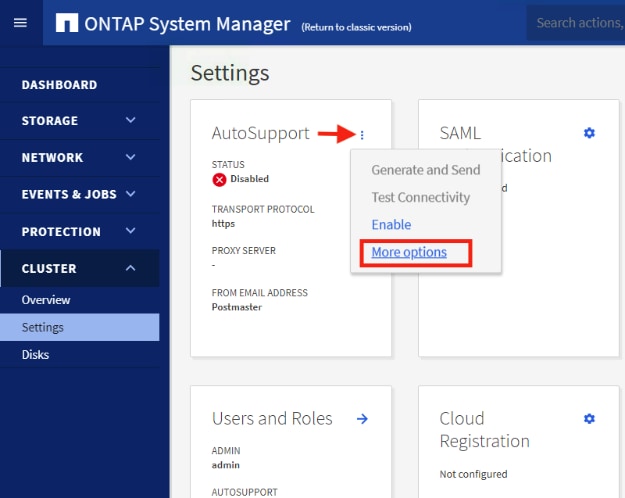The width and height of the screenshot is (625, 498).
Task: Choose Generate and Send menu option
Action: [x=426, y=170]
